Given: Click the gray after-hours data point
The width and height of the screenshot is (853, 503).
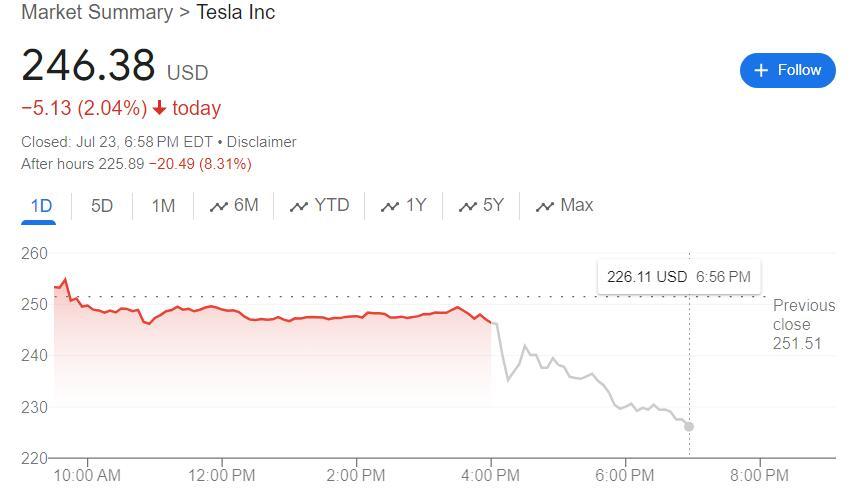Looking at the screenshot, I should 689,427.
